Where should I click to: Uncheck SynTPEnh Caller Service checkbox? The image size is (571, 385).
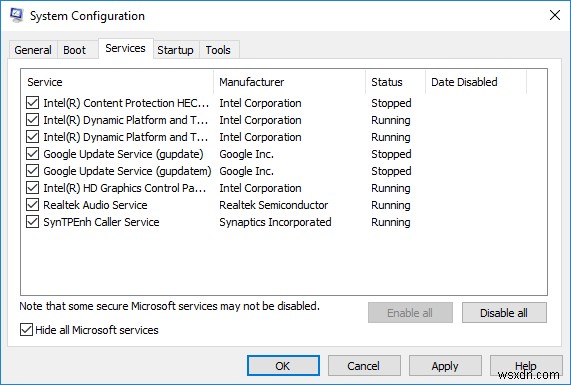(32, 222)
